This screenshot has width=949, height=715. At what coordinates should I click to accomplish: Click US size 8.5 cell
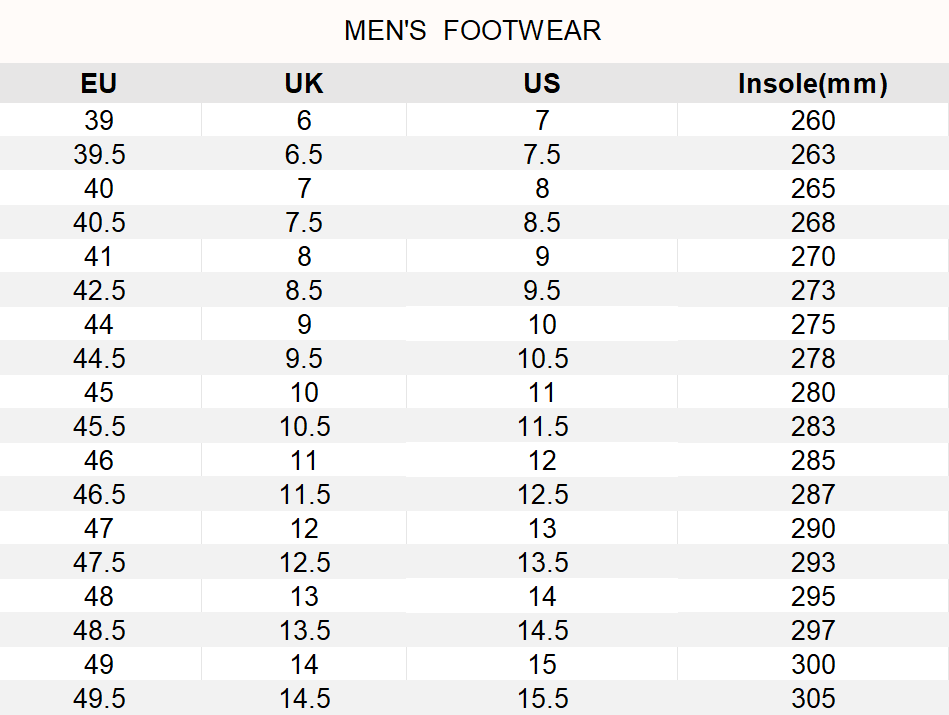(542, 223)
